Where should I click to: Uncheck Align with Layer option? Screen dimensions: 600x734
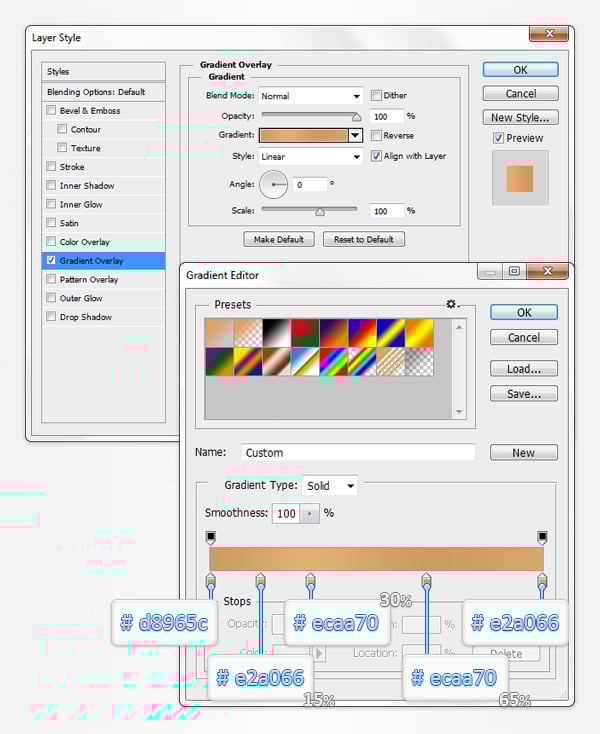[377, 156]
